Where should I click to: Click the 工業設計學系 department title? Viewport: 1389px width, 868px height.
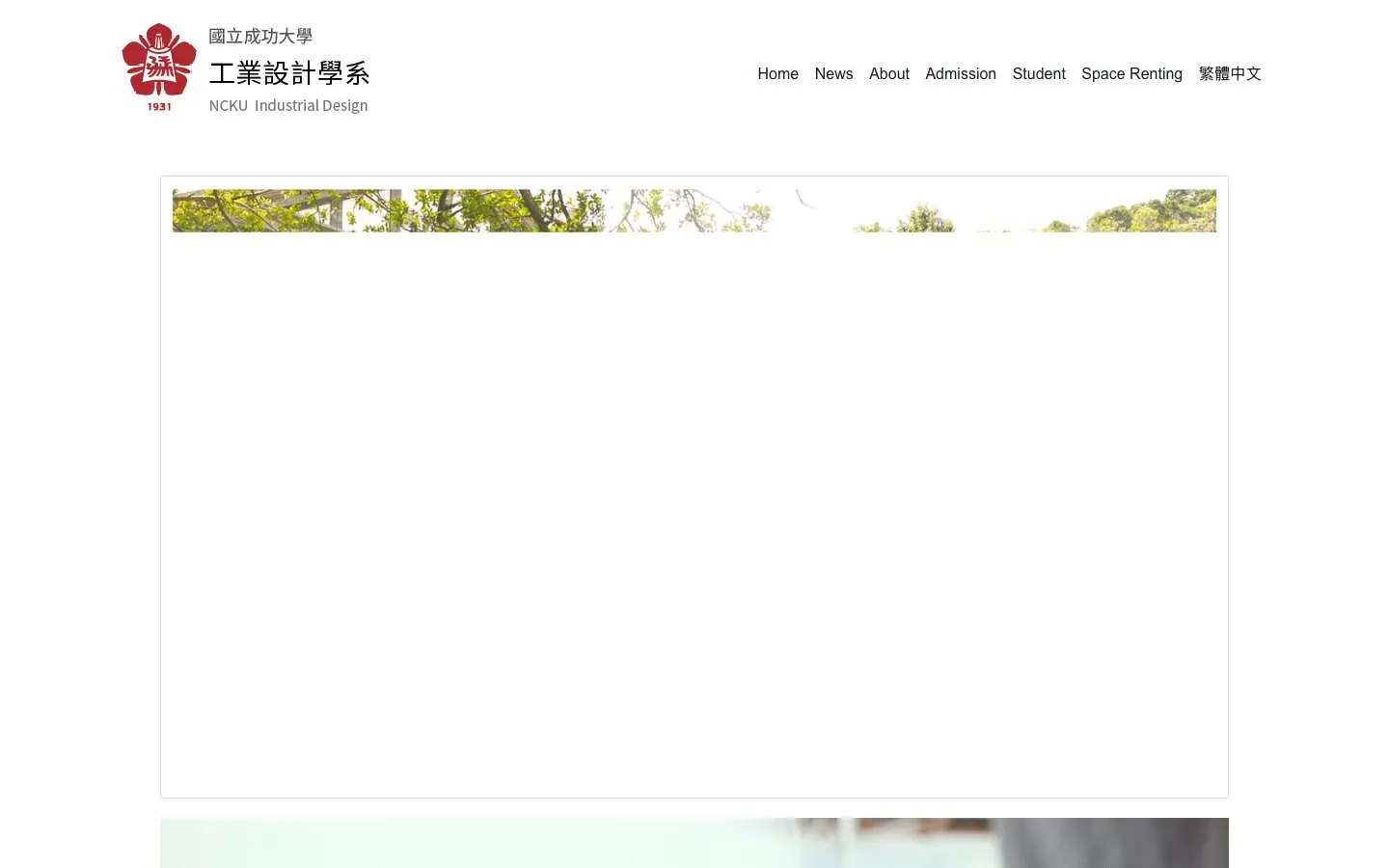coord(289,73)
